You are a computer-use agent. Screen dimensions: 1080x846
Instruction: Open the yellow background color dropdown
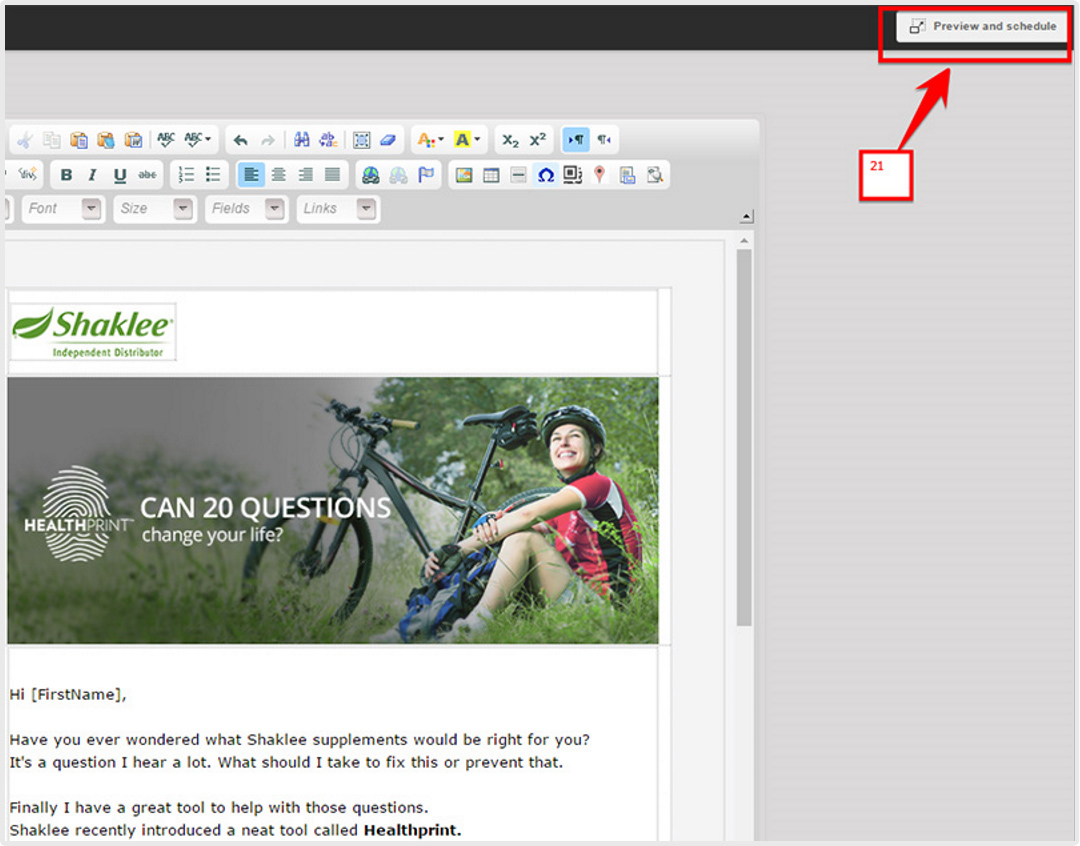tap(466, 141)
